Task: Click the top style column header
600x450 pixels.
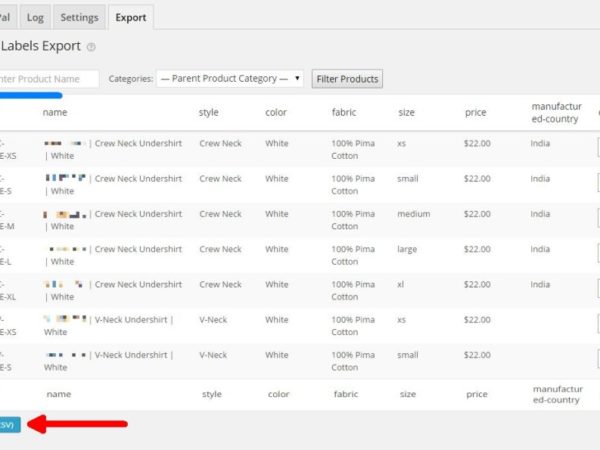Action: [x=209, y=113]
